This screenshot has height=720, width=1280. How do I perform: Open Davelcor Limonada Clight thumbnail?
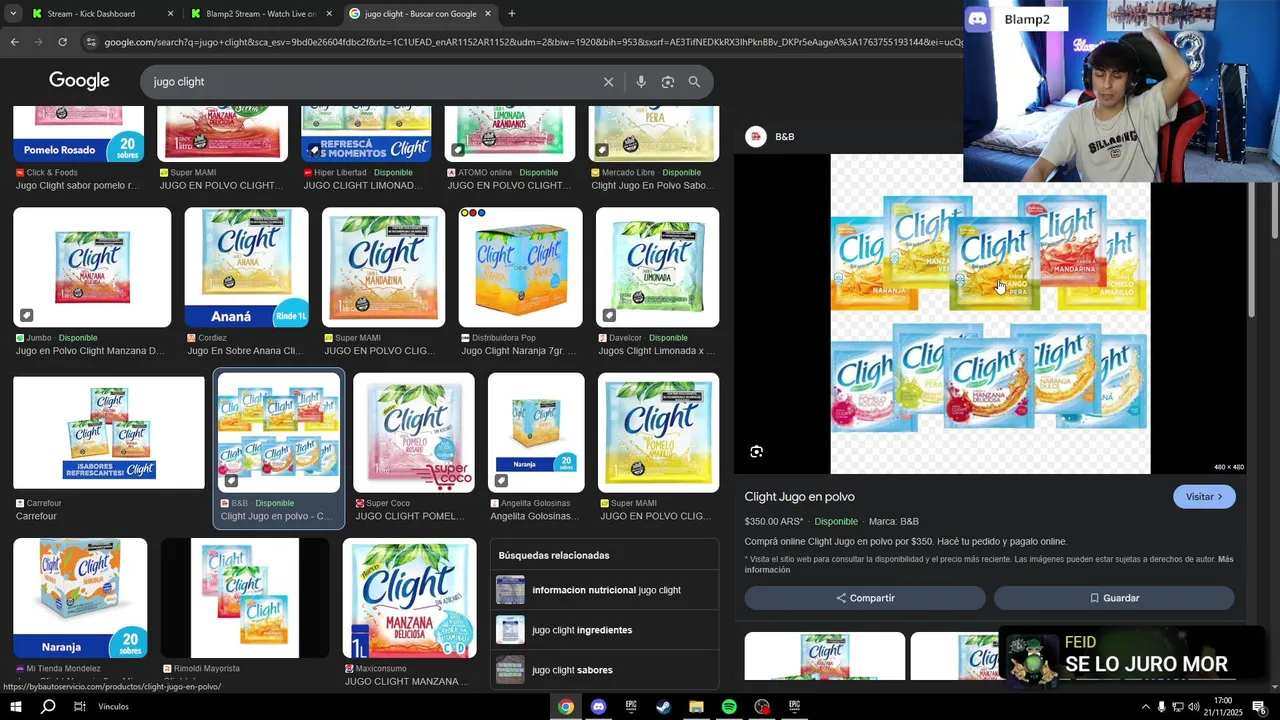tap(657, 267)
